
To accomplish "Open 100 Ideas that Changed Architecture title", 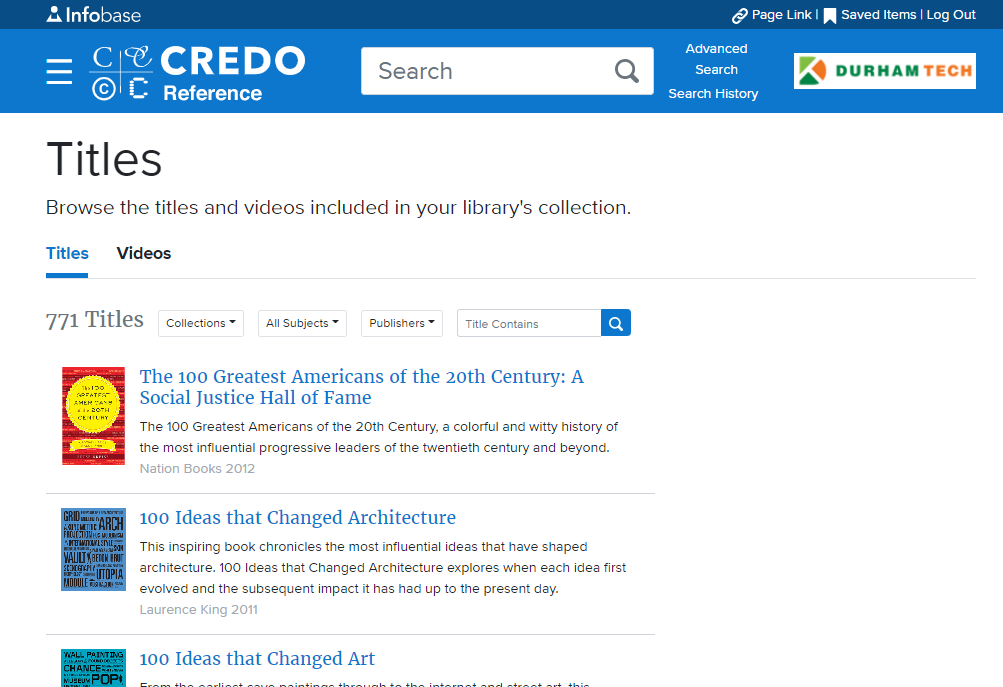I will pyautogui.click(x=297, y=518).
